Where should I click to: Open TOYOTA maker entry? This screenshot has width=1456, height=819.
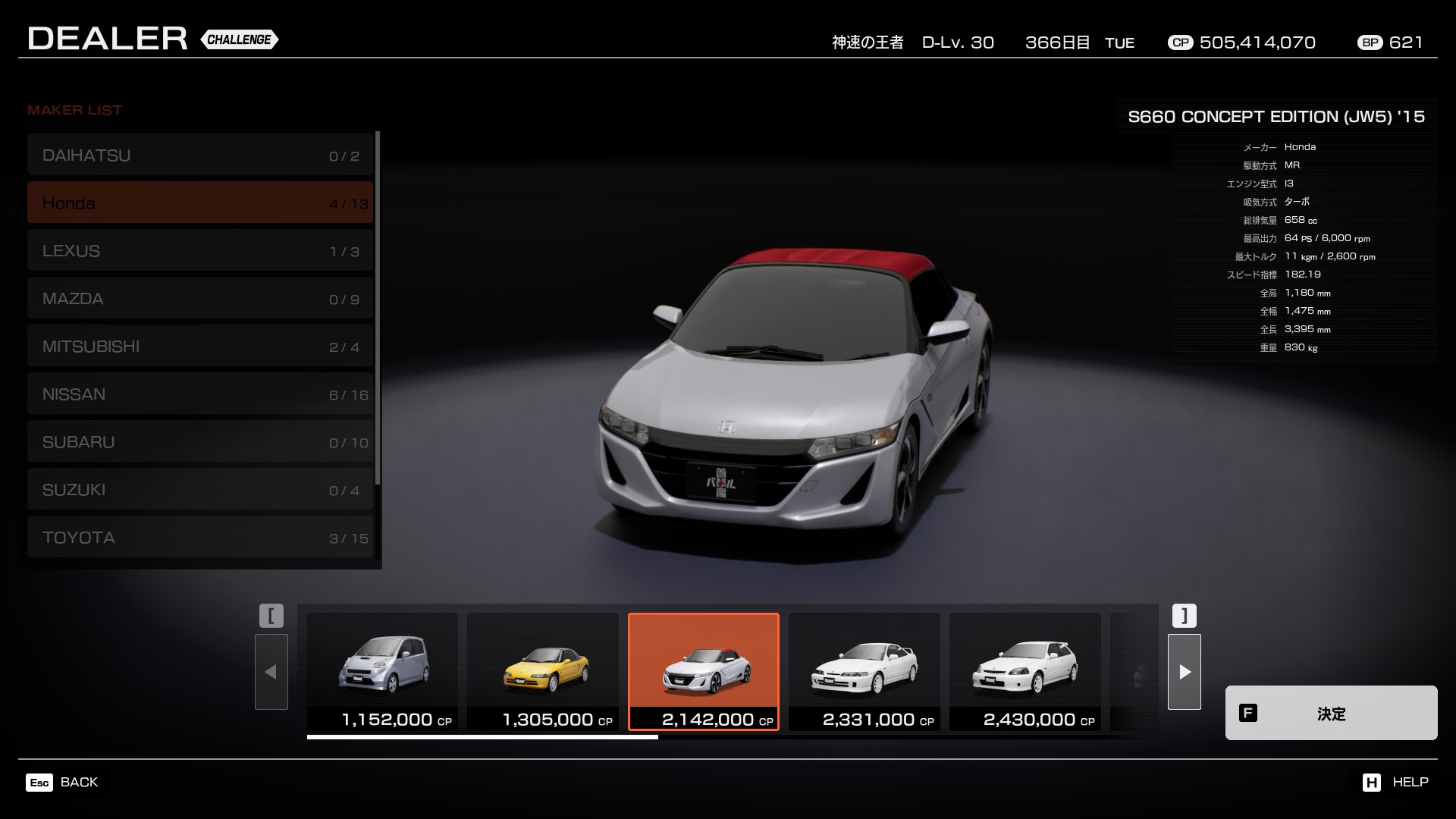200,538
